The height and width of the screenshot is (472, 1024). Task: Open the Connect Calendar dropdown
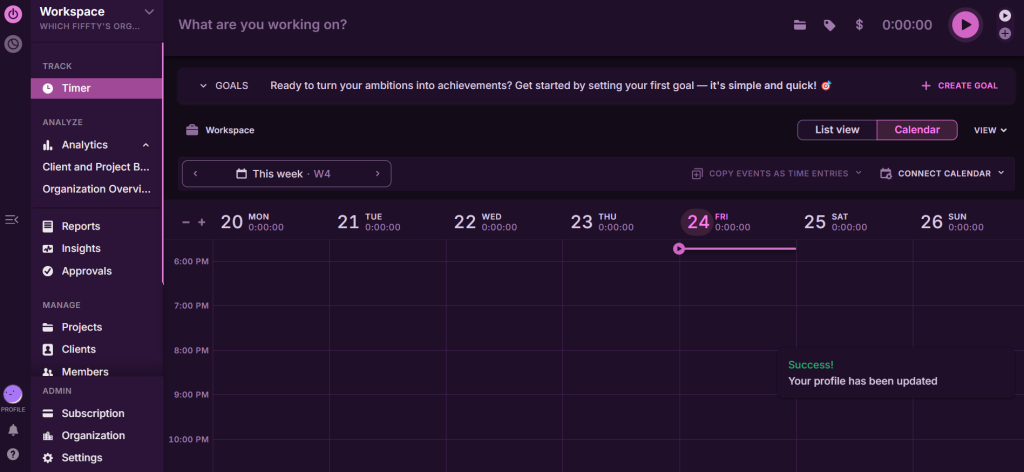pos(942,173)
